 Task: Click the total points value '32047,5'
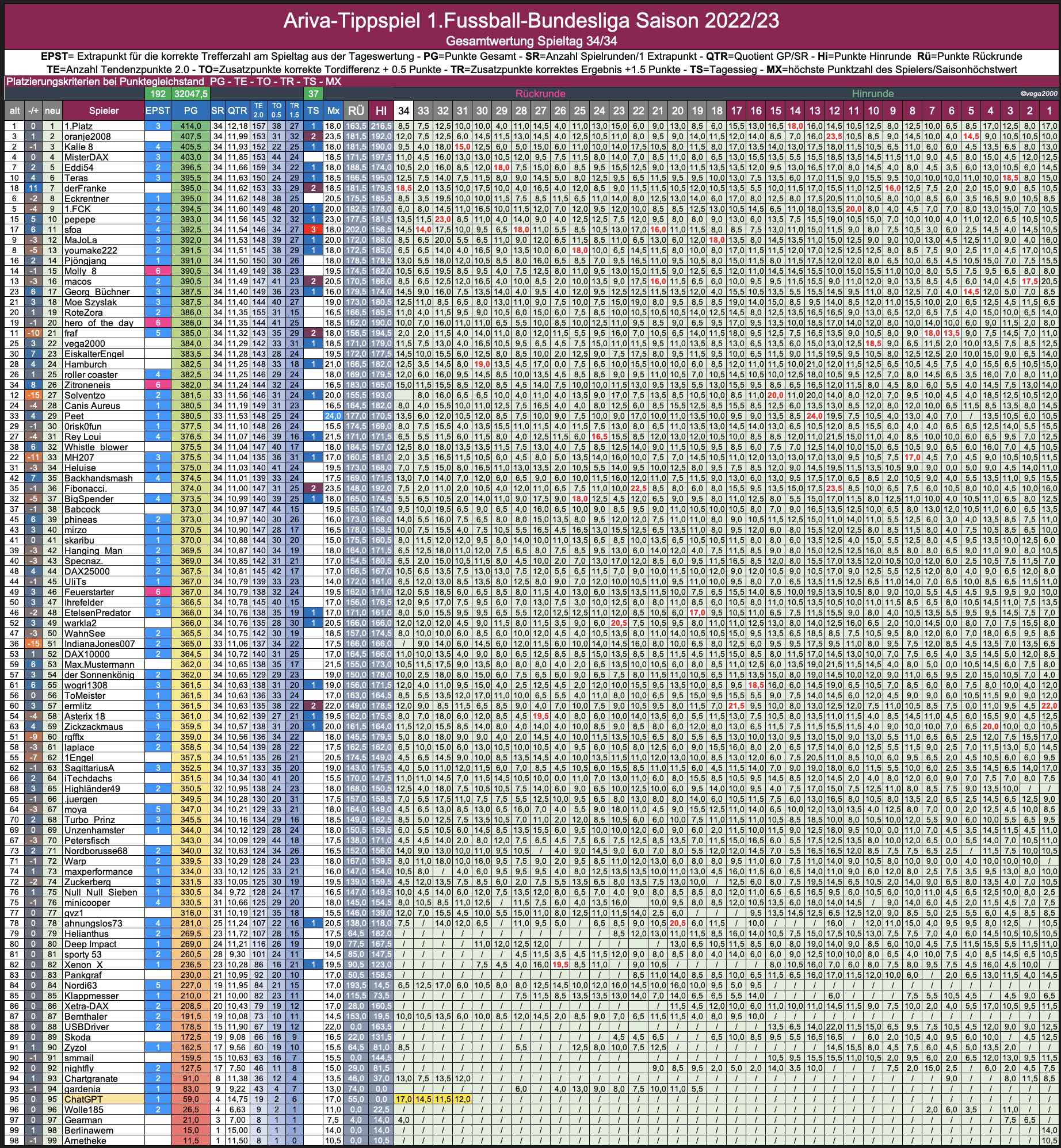[x=190, y=94]
